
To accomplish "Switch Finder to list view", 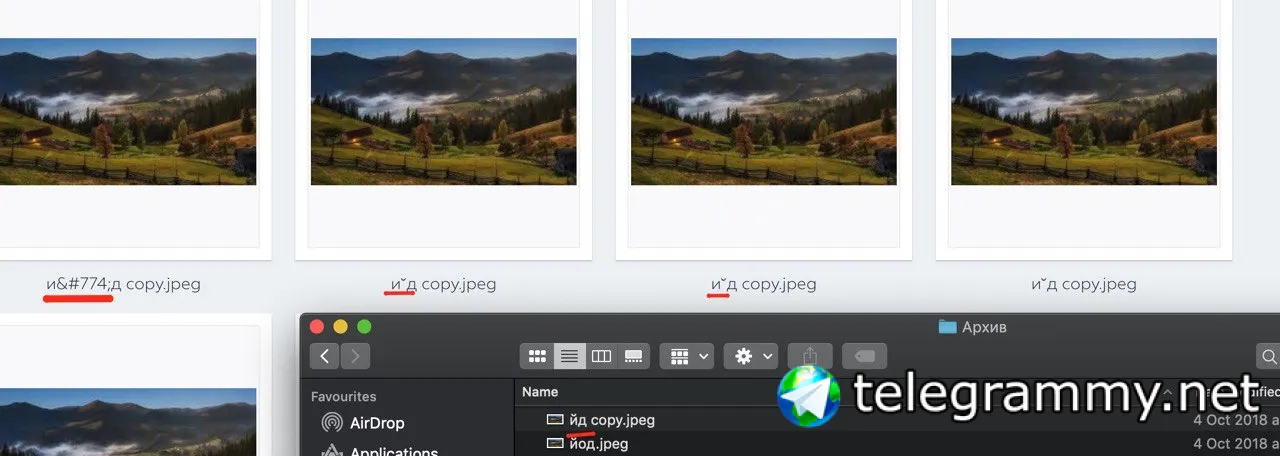I will (x=569, y=356).
